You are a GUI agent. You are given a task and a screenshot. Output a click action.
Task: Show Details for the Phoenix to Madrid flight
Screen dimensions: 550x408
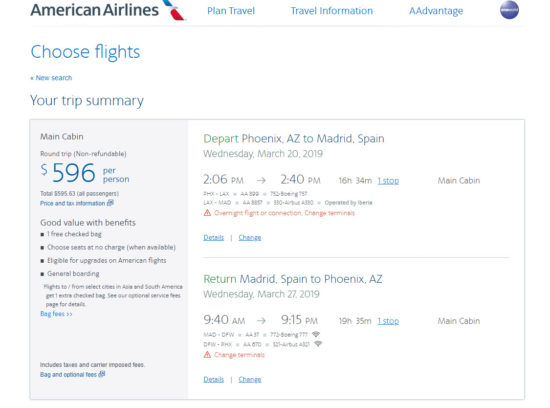(x=214, y=238)
